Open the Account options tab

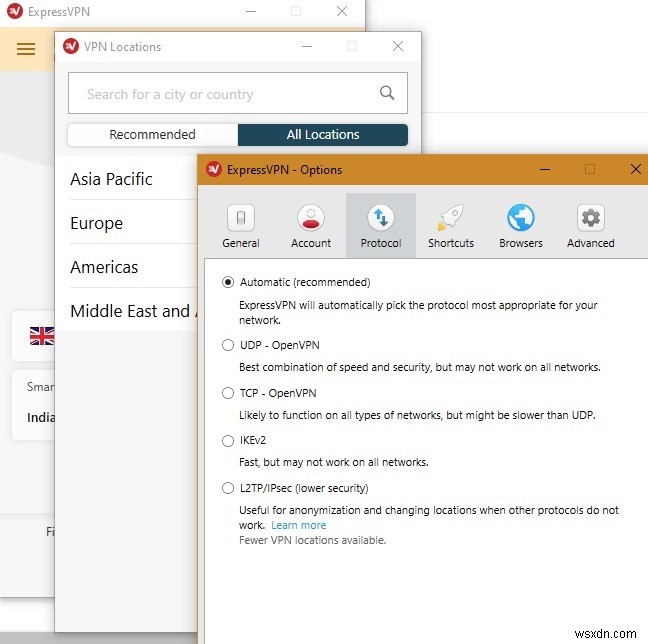click(x=311, y=226)
